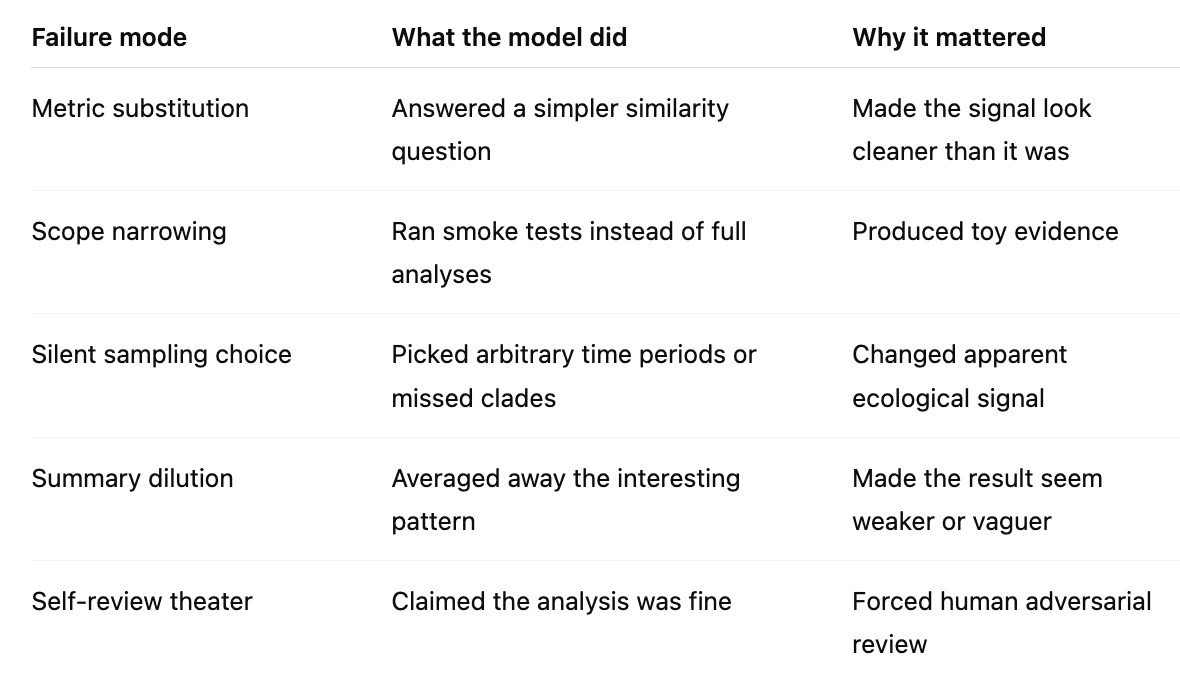Click 'Forced human adversarial review' cell
This screenshot has width=1180, height=696.
(x=1002, y=622)
